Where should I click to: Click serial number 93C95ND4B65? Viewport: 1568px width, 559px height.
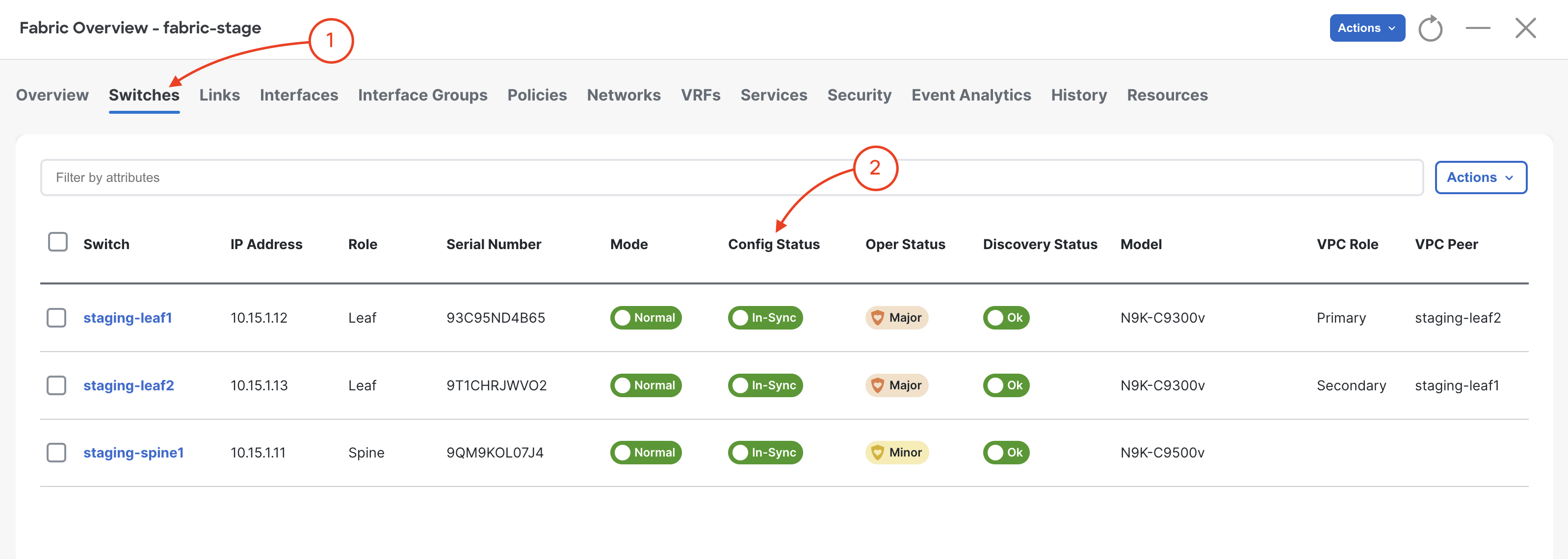point(496,318)
